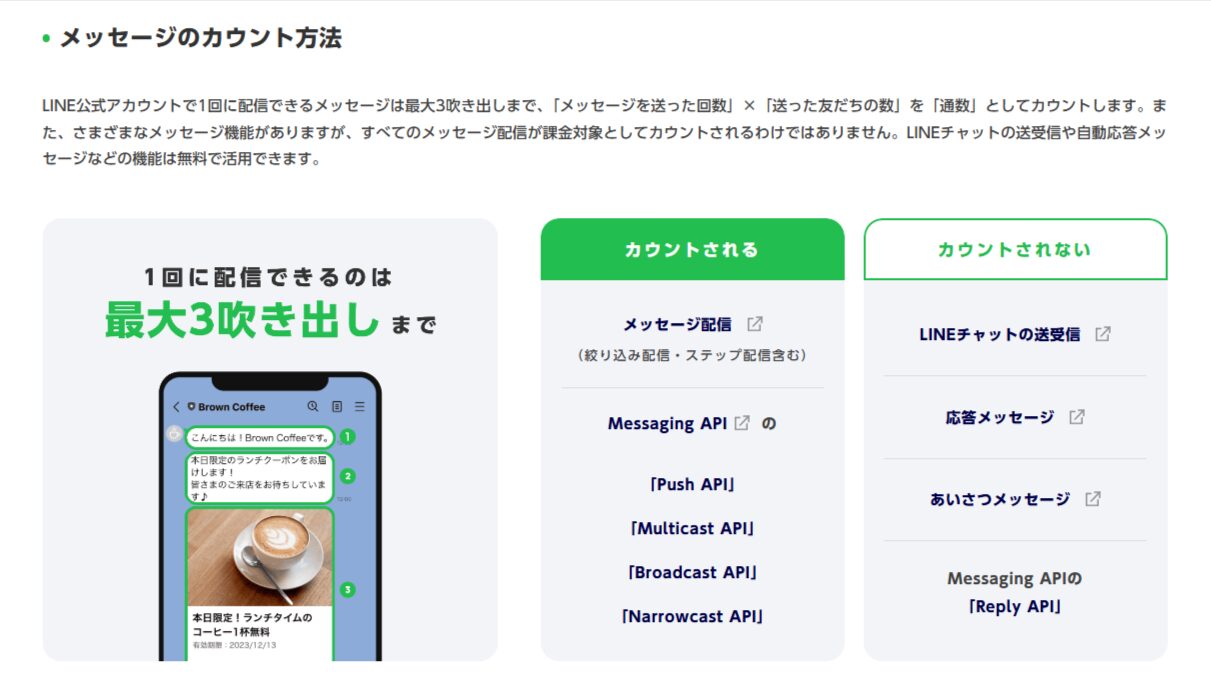Click search icon in Brown Coffee phone header
The width and height of the screenshot is (1211, 694).
click(x=313, y=406)
